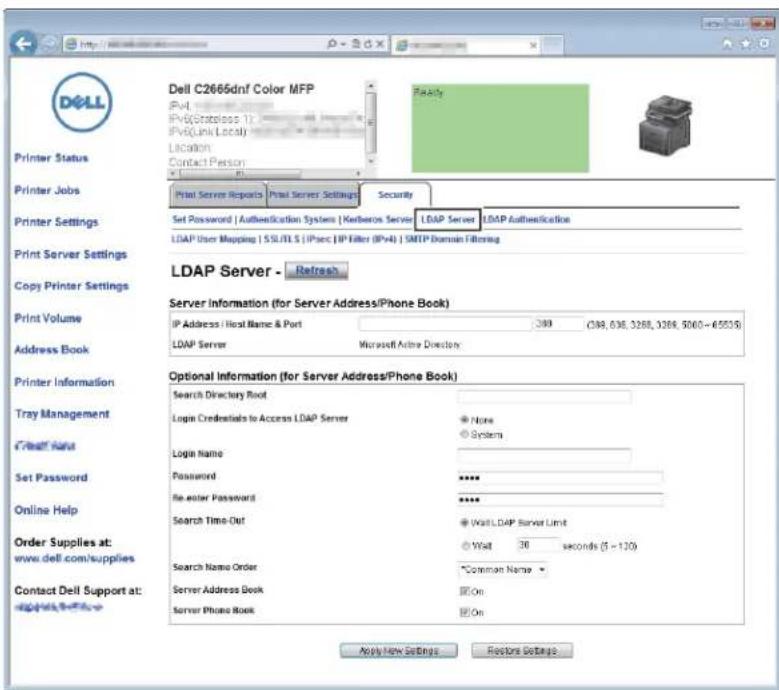Click the Dell logo
Screen dimensions: 779x690
click(82, 102)
